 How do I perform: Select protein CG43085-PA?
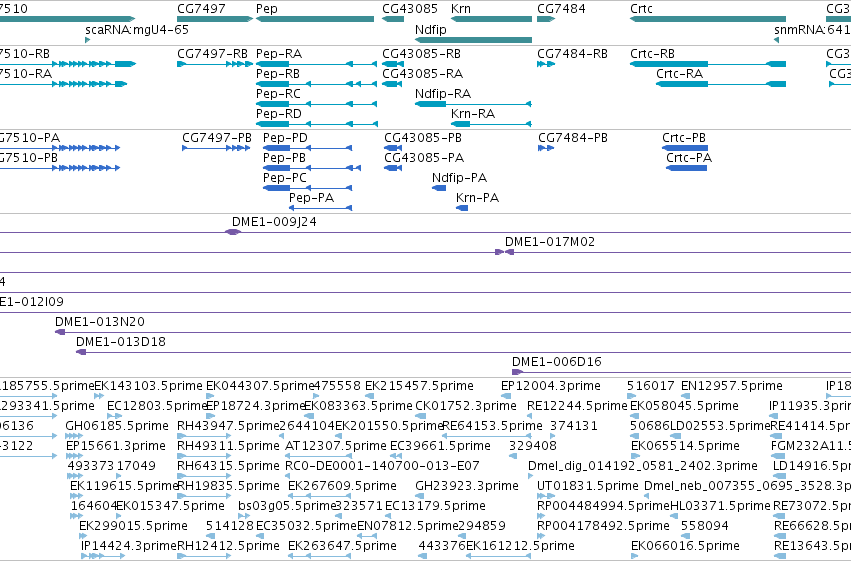click(x=393, y=168)
